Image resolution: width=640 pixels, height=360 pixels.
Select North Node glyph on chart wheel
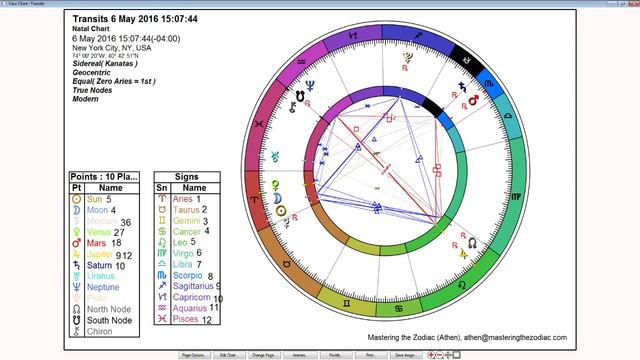(473, 243)
